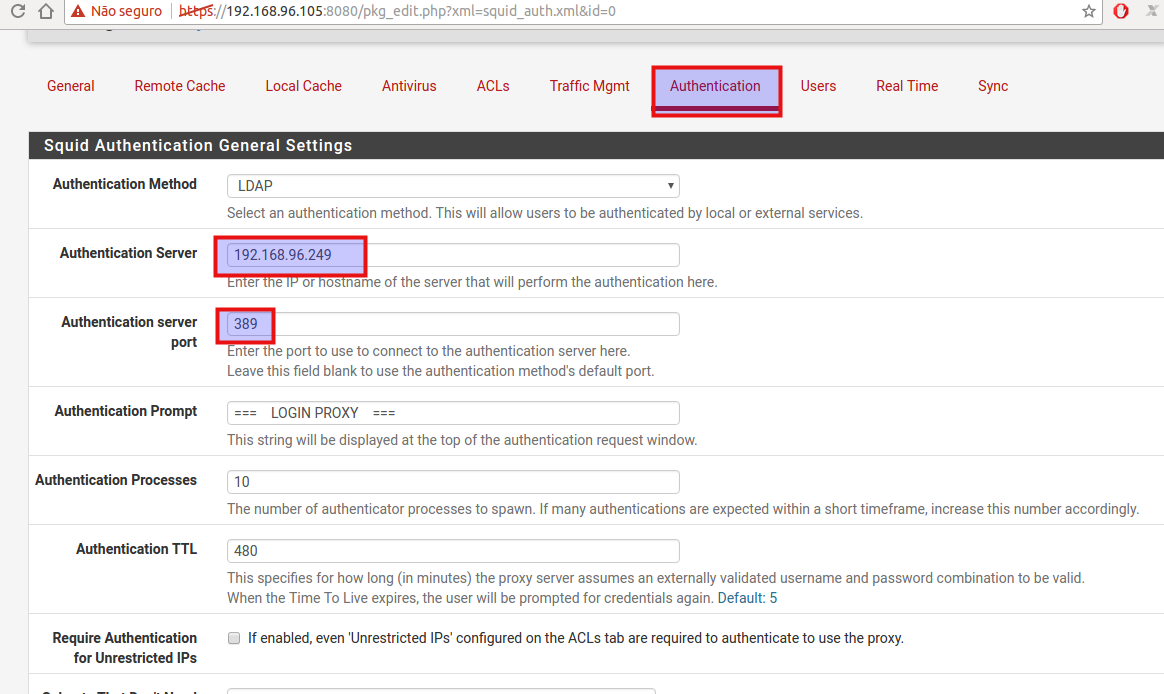Select the Antivirus tab
The height and width of the screenshot is (694, 1164).
pyautogui.click(x=409, y=86)
